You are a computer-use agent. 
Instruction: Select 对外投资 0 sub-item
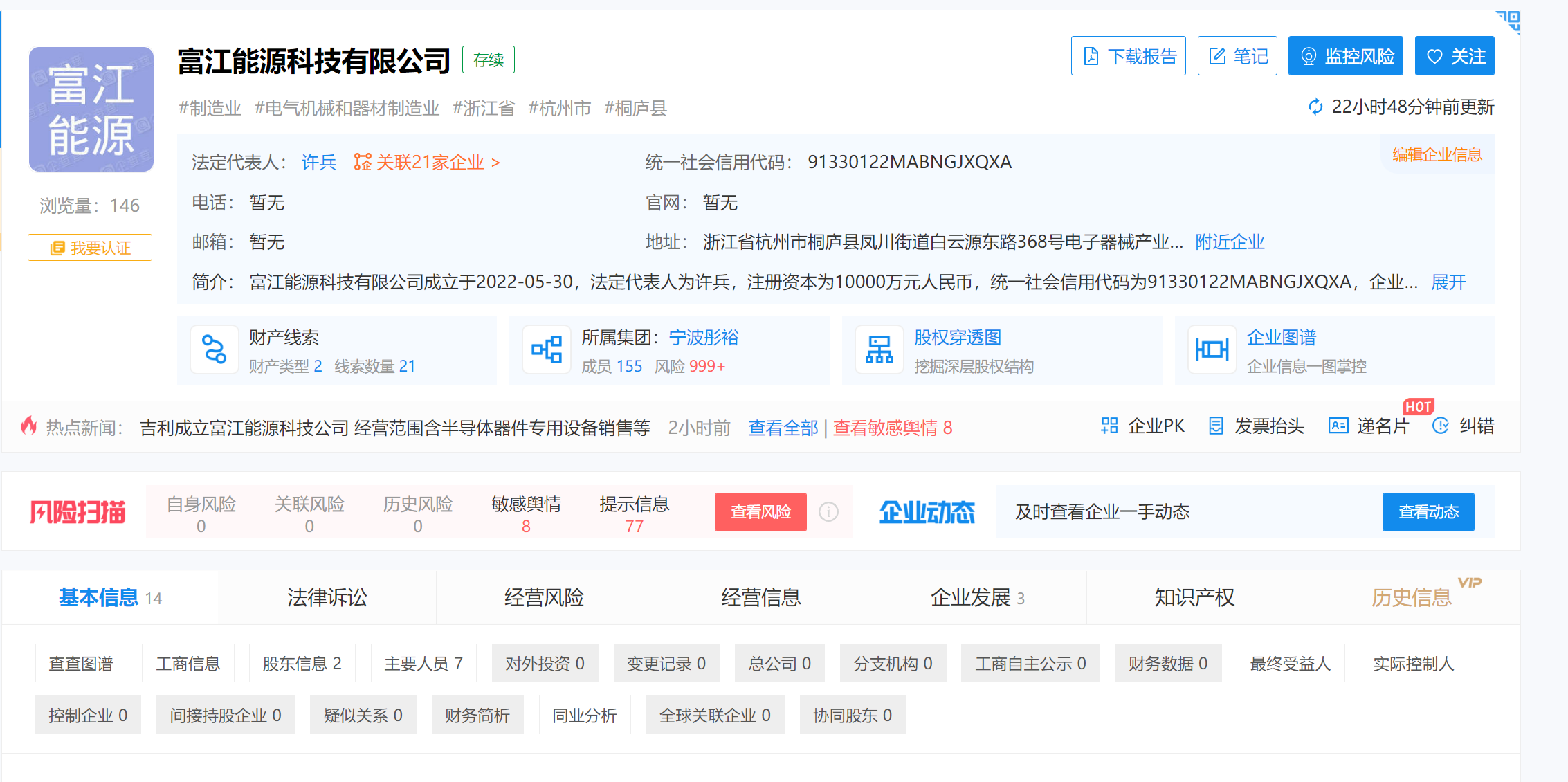(545, 663)
